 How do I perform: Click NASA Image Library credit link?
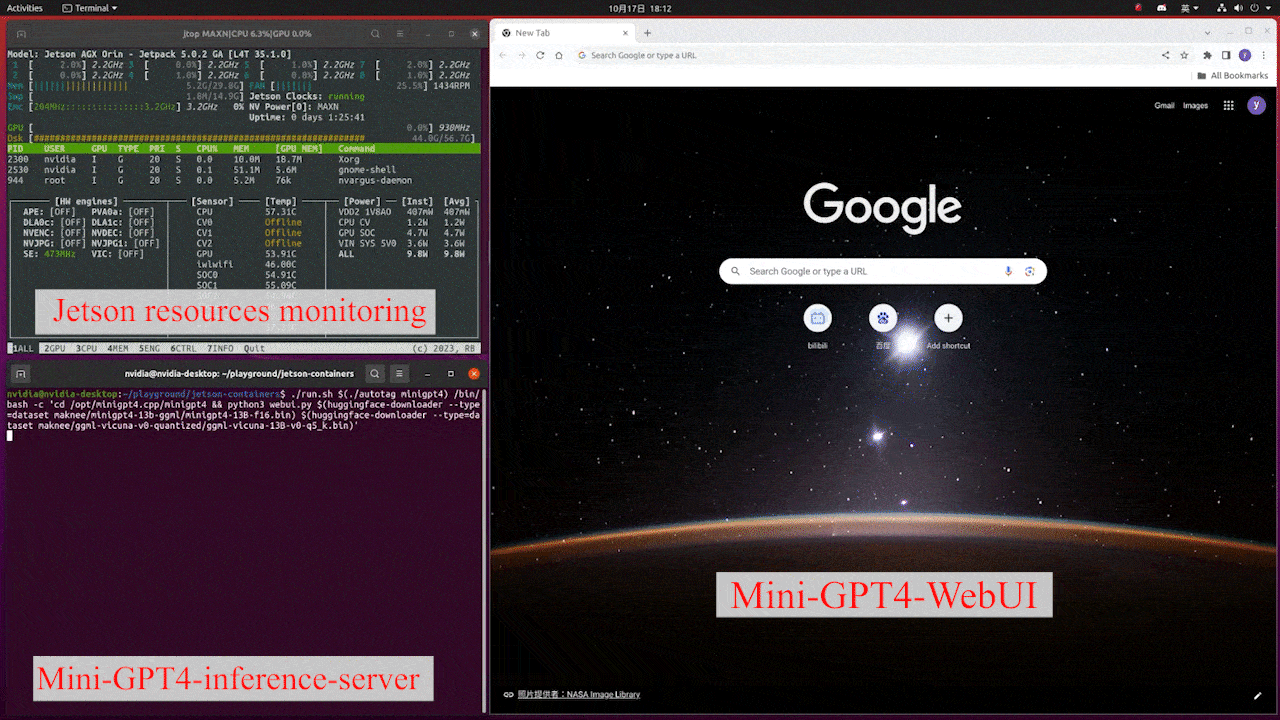point(578,694)
